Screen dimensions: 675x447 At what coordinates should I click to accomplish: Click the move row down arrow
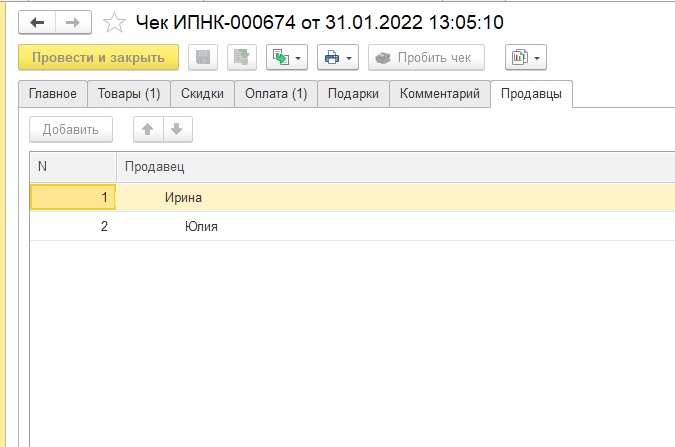[176, 129]
